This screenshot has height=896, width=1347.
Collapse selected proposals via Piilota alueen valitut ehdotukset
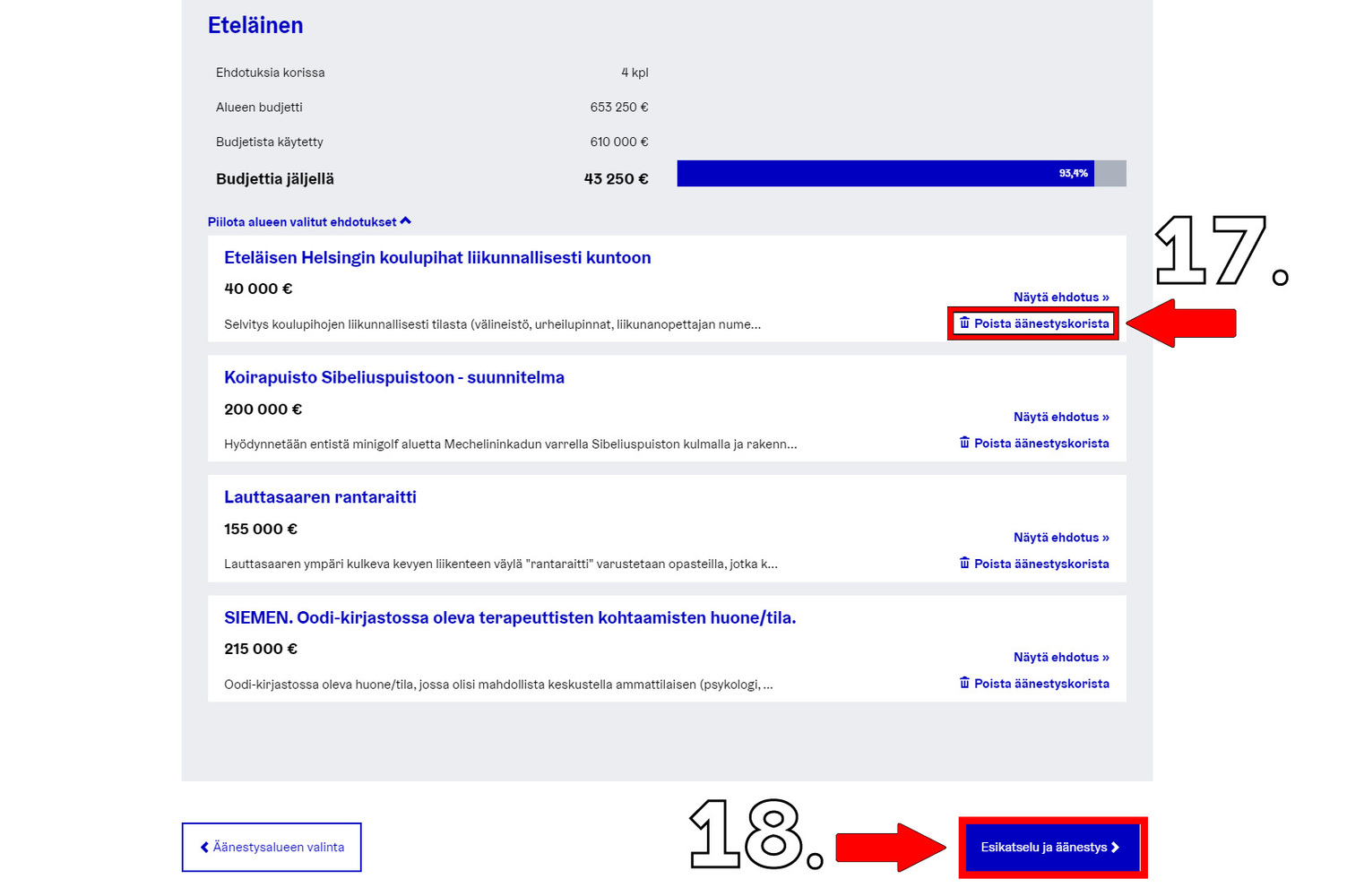coord(302,222)
